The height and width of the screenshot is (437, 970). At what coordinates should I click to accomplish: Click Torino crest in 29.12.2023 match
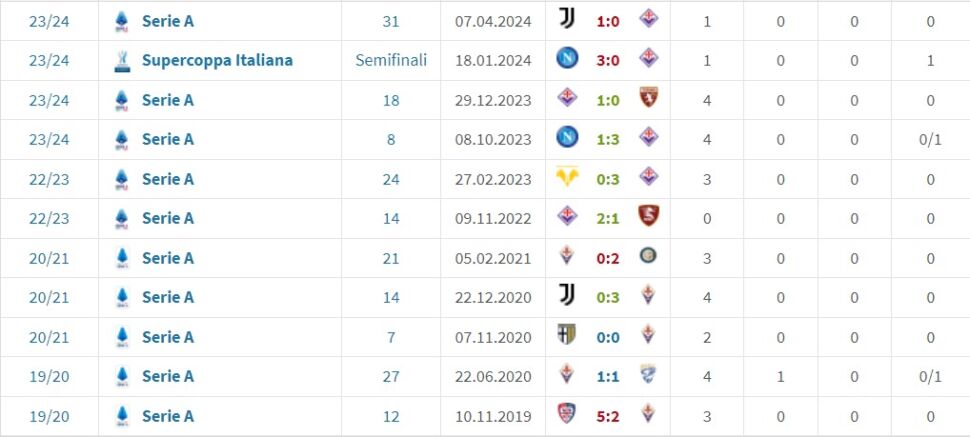coord(649,99)
